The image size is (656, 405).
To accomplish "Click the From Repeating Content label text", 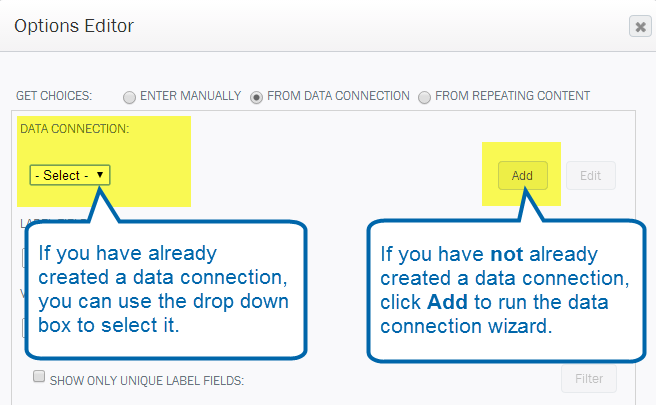I will [512, 96].
